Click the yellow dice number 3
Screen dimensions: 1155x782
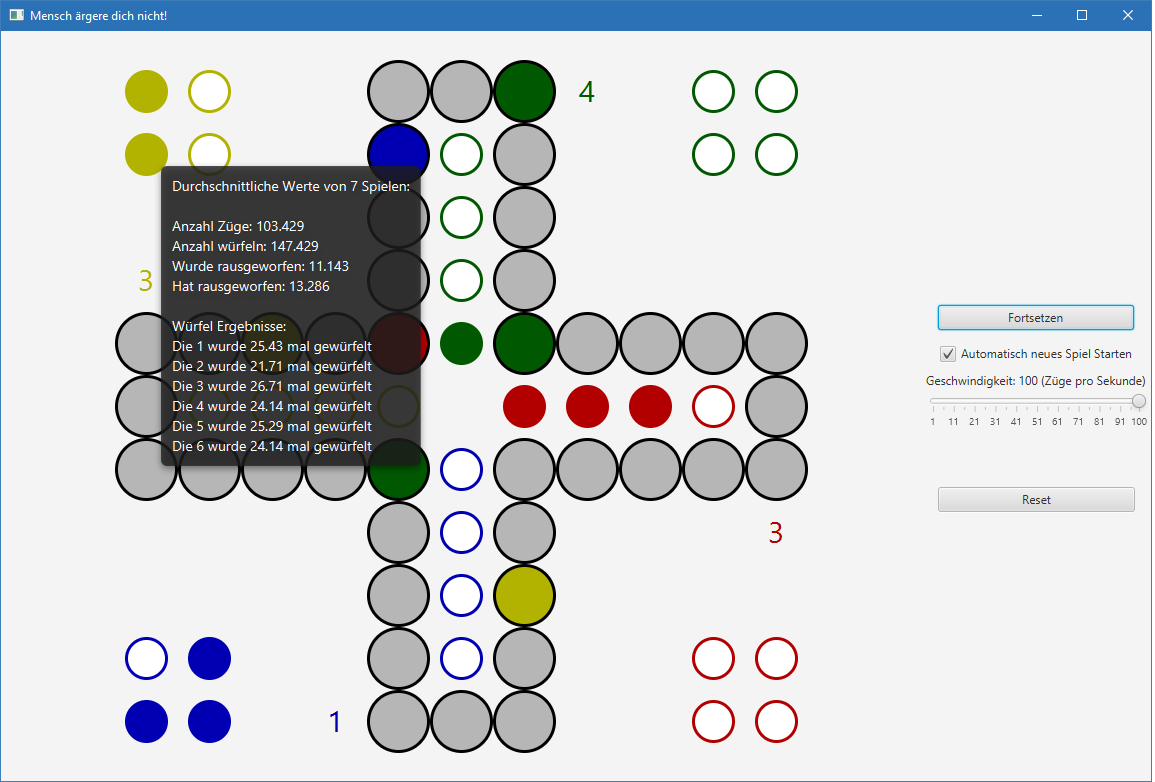(145, 281)
